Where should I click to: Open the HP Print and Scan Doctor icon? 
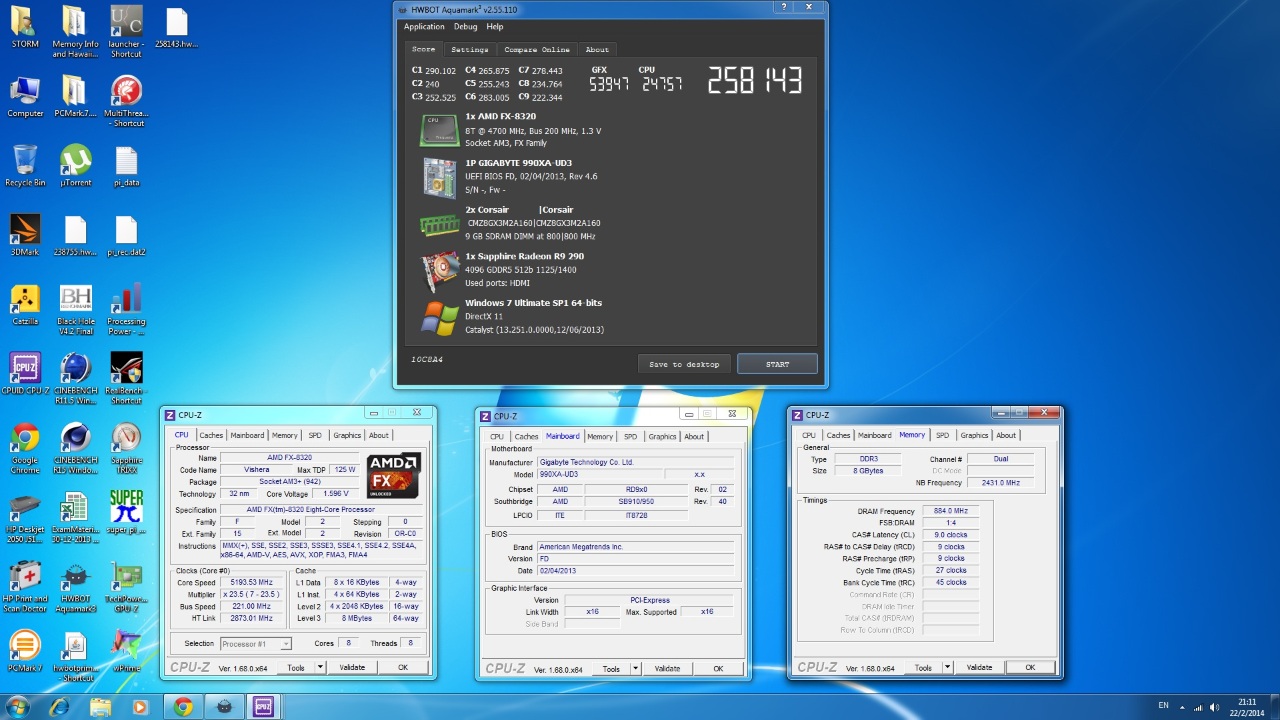coord(25,588)
